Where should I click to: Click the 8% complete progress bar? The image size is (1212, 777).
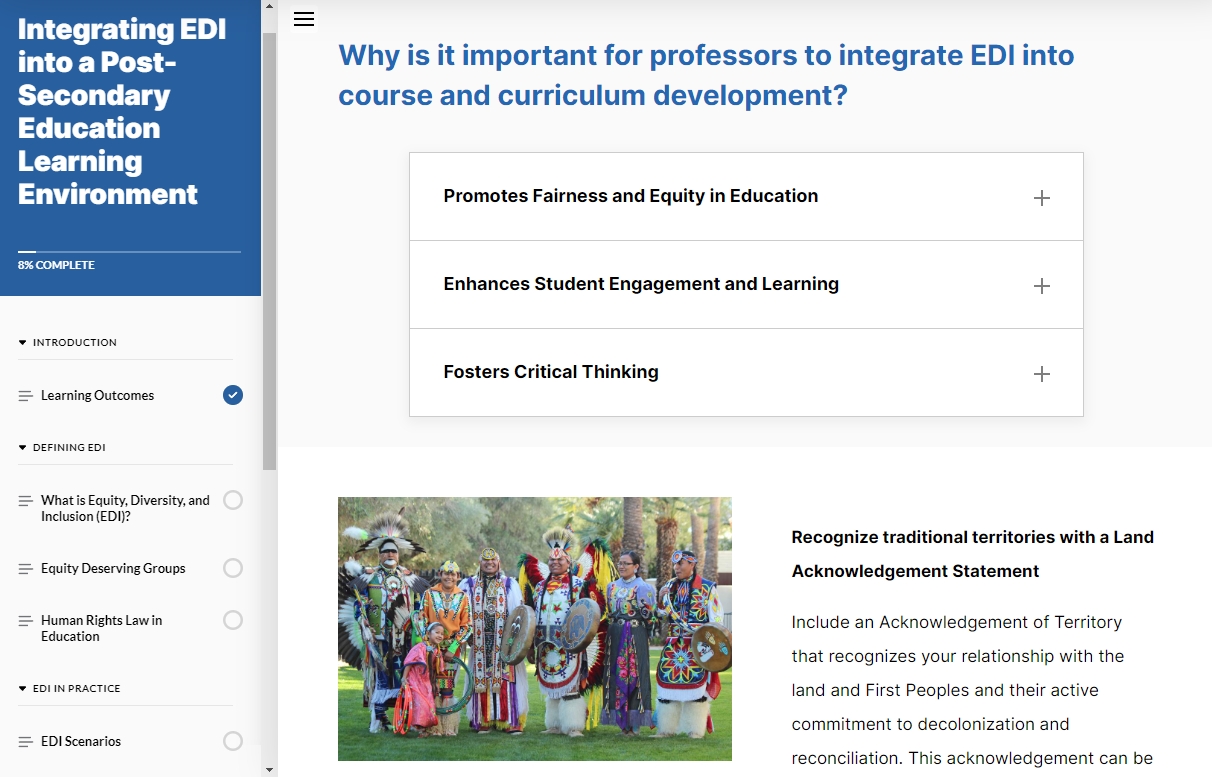pos(128,252)
